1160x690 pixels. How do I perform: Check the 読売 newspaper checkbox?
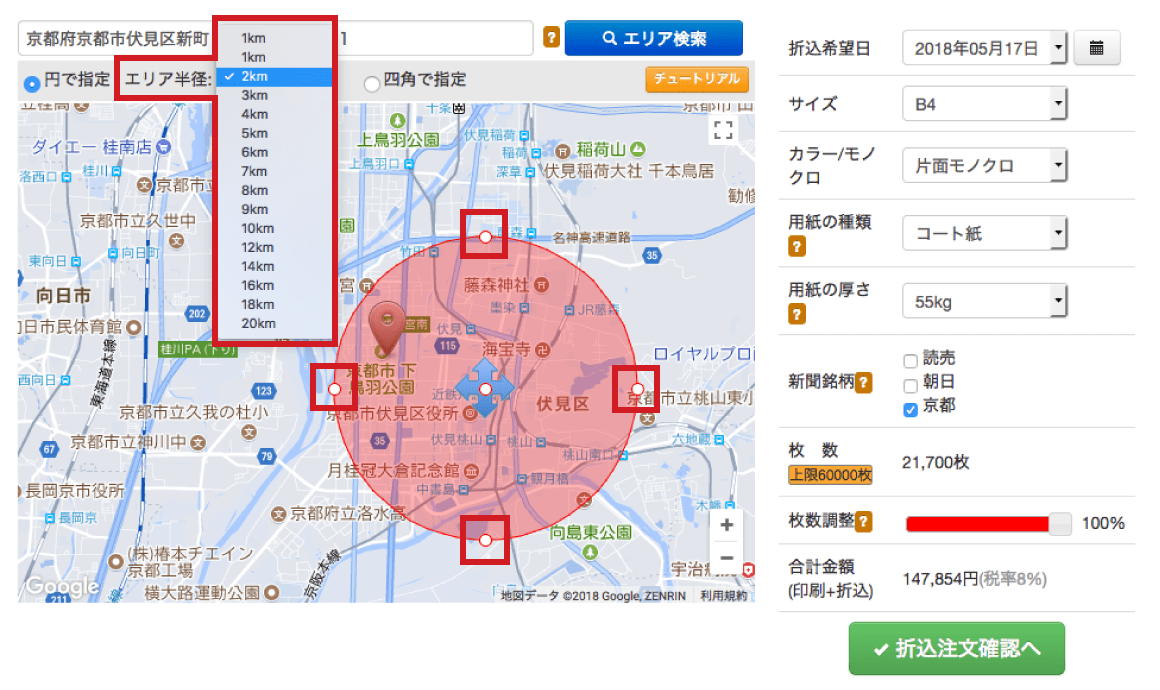pos(910,360)
